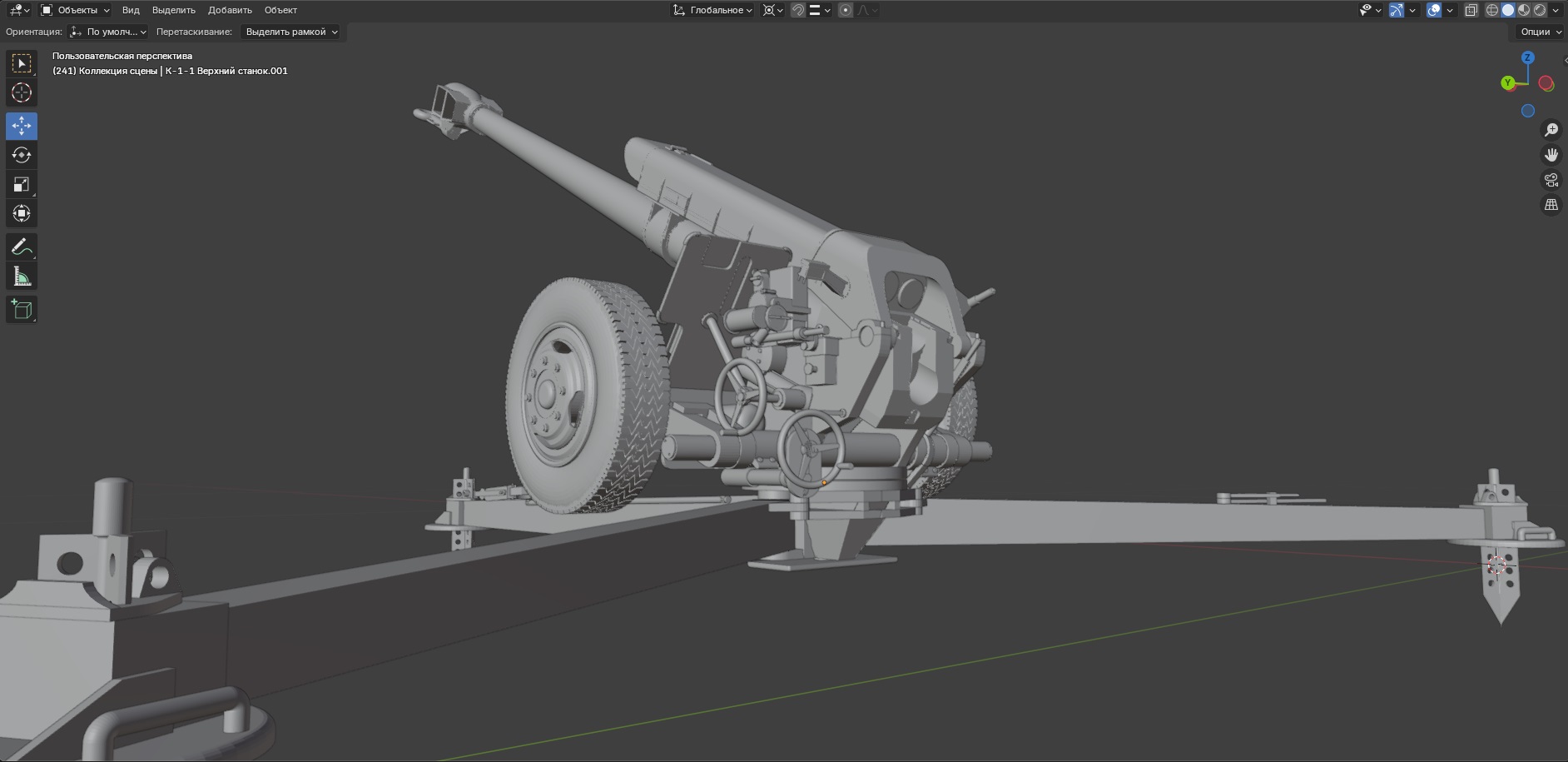This screenshot has height=762, width=1568.
Task: Open selectability and visibility dropdown
Action: click(x=1370, y=10)
